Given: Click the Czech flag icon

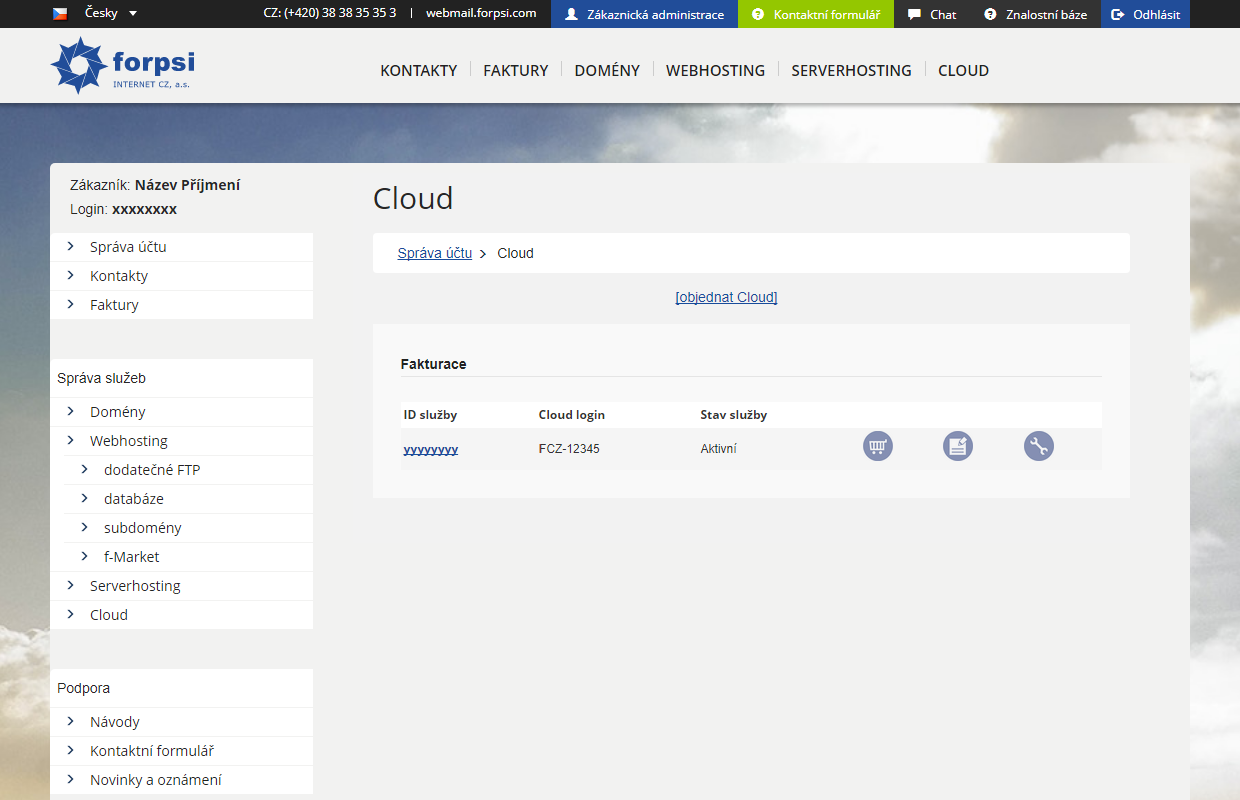Looking at the screenshot, I should point(60,14).
